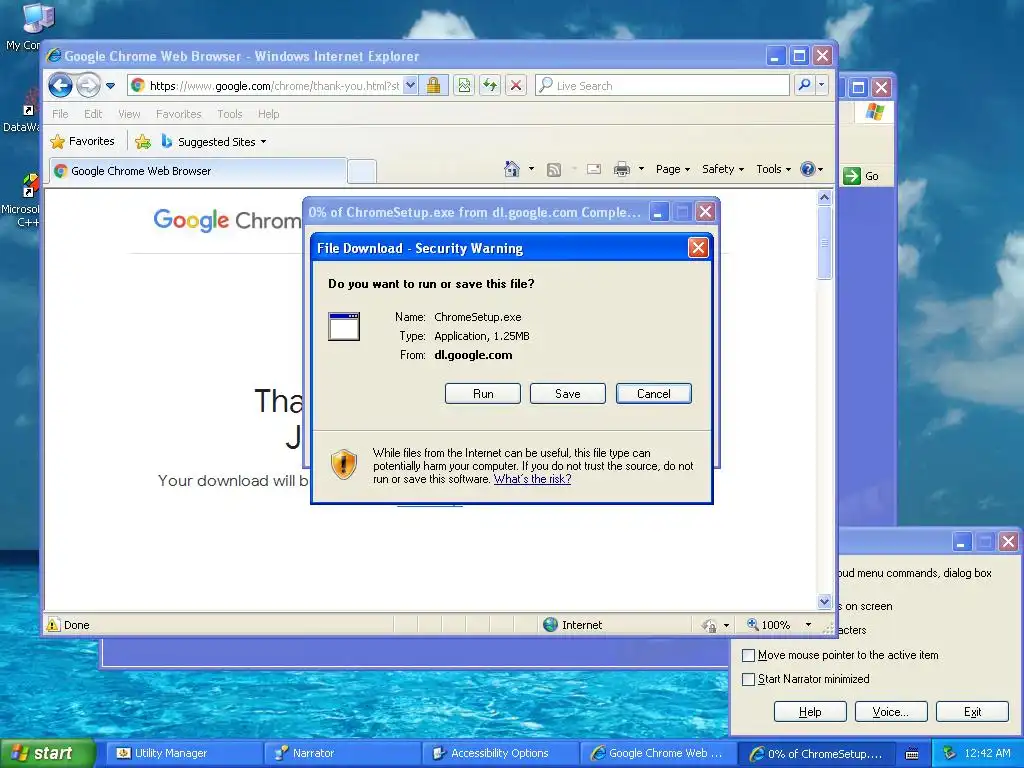Open the File menu in Internet Explorer
The width and height of the screenshot is (1024, 768).
point(60,114)
